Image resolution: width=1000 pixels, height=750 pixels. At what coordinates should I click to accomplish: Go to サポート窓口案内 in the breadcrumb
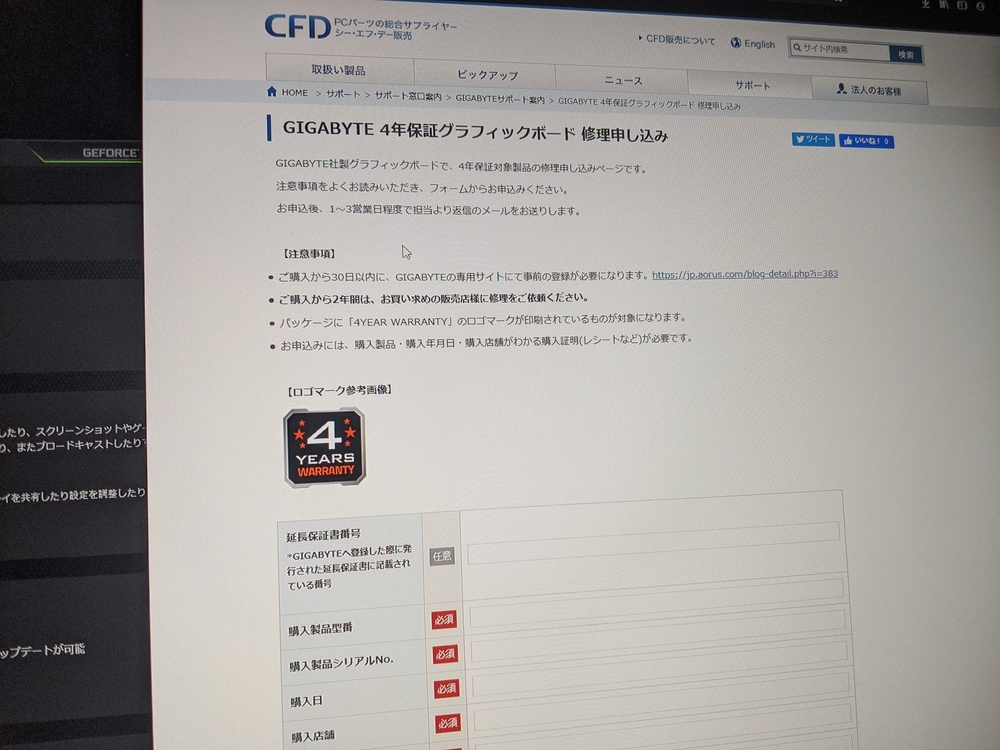[408, 96]
